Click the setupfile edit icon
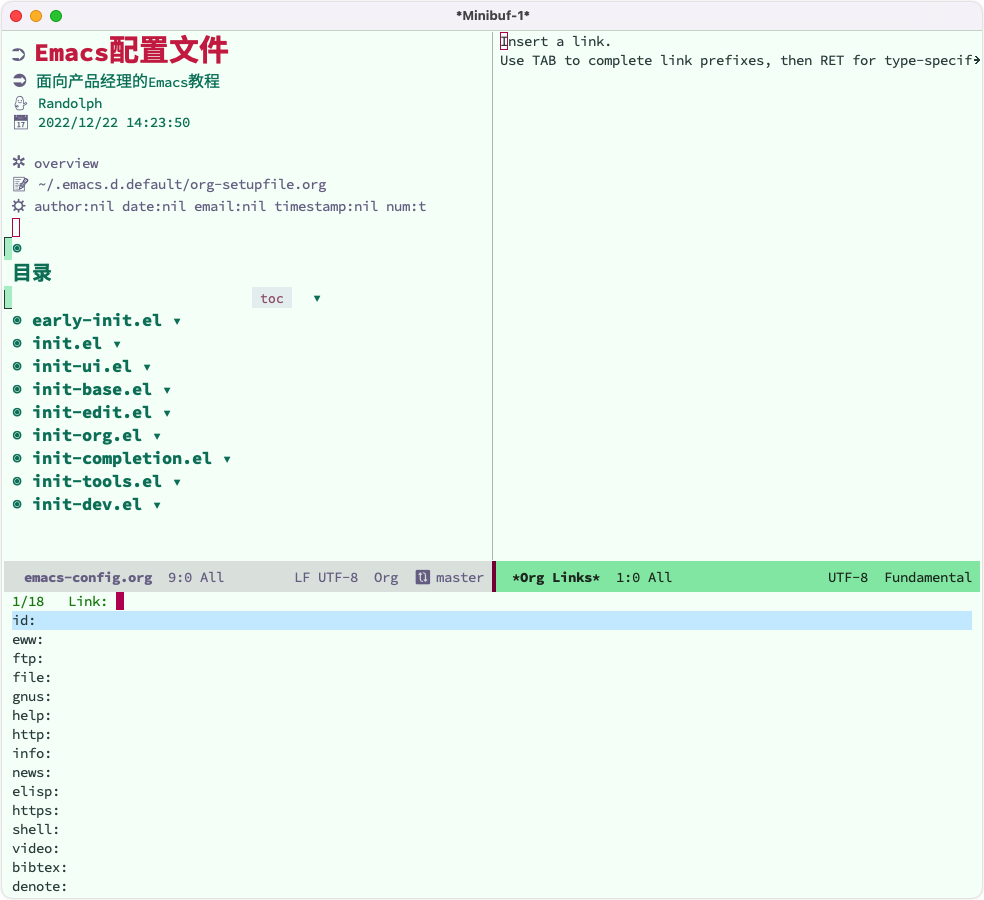The image size is (984, 900). click(20, 185)
